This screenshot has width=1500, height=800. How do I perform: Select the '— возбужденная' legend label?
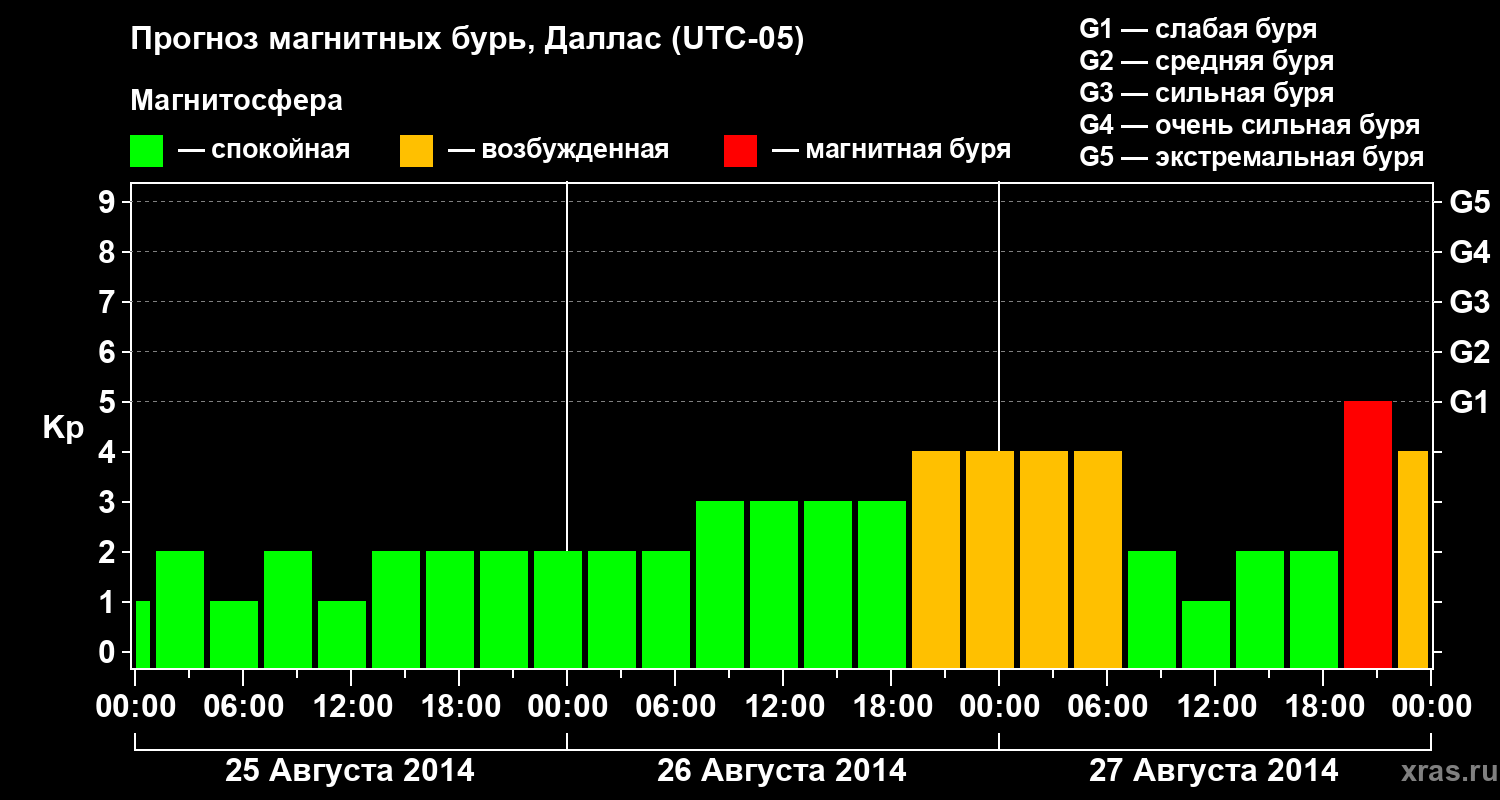click(x=558, y=150)
